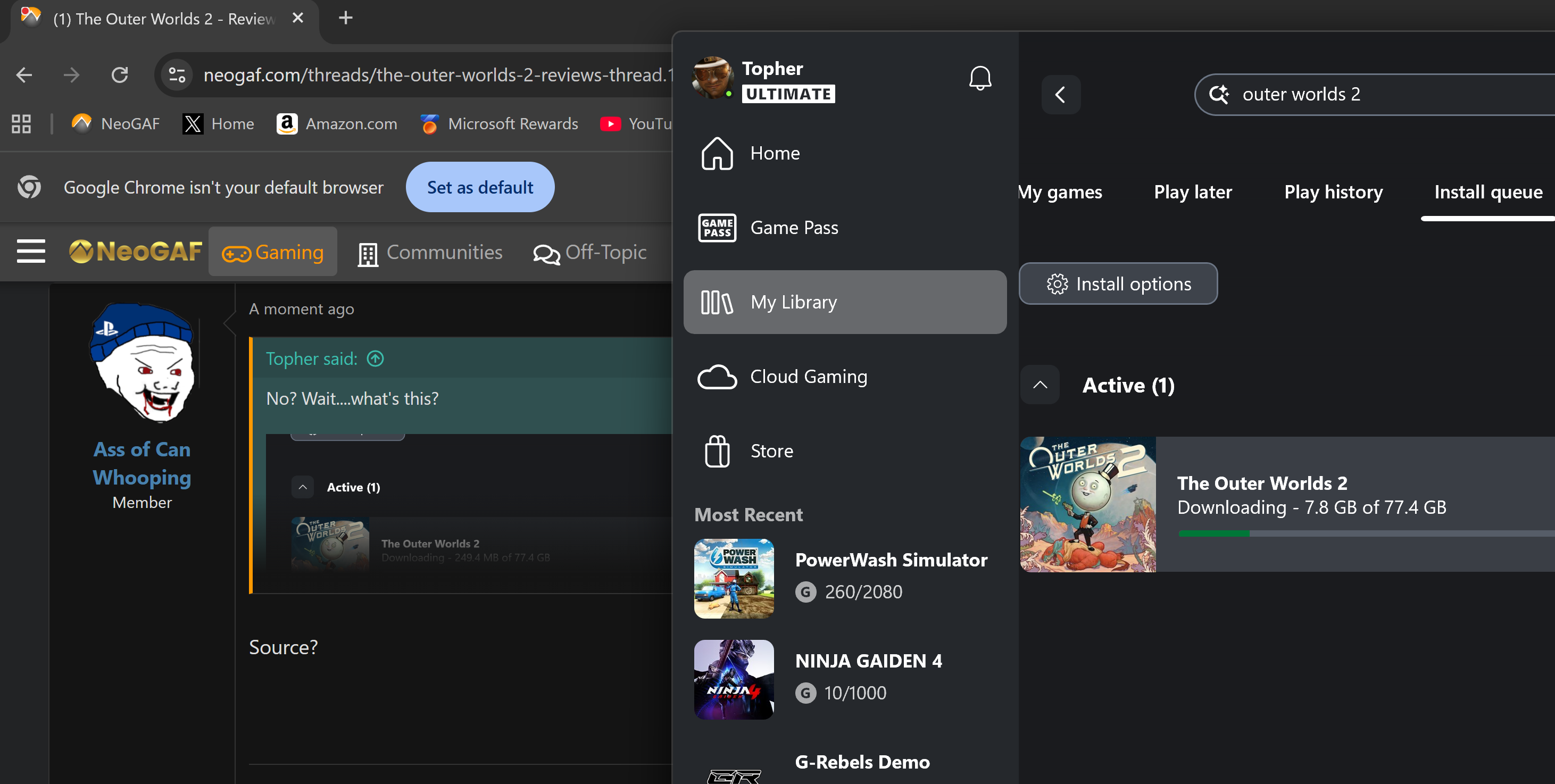Open Chrome site information for neogaf.com
The width and height of the screenshot is (1555, 784).
click(x=177, y=75)
